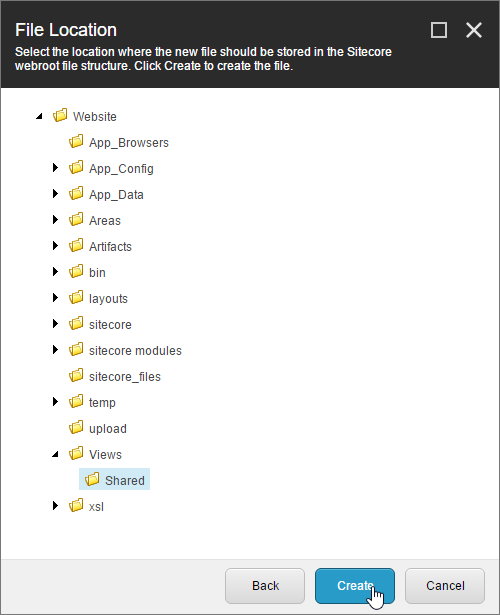Select the Areas tree item
500x615 pixels.
(105, 220)
